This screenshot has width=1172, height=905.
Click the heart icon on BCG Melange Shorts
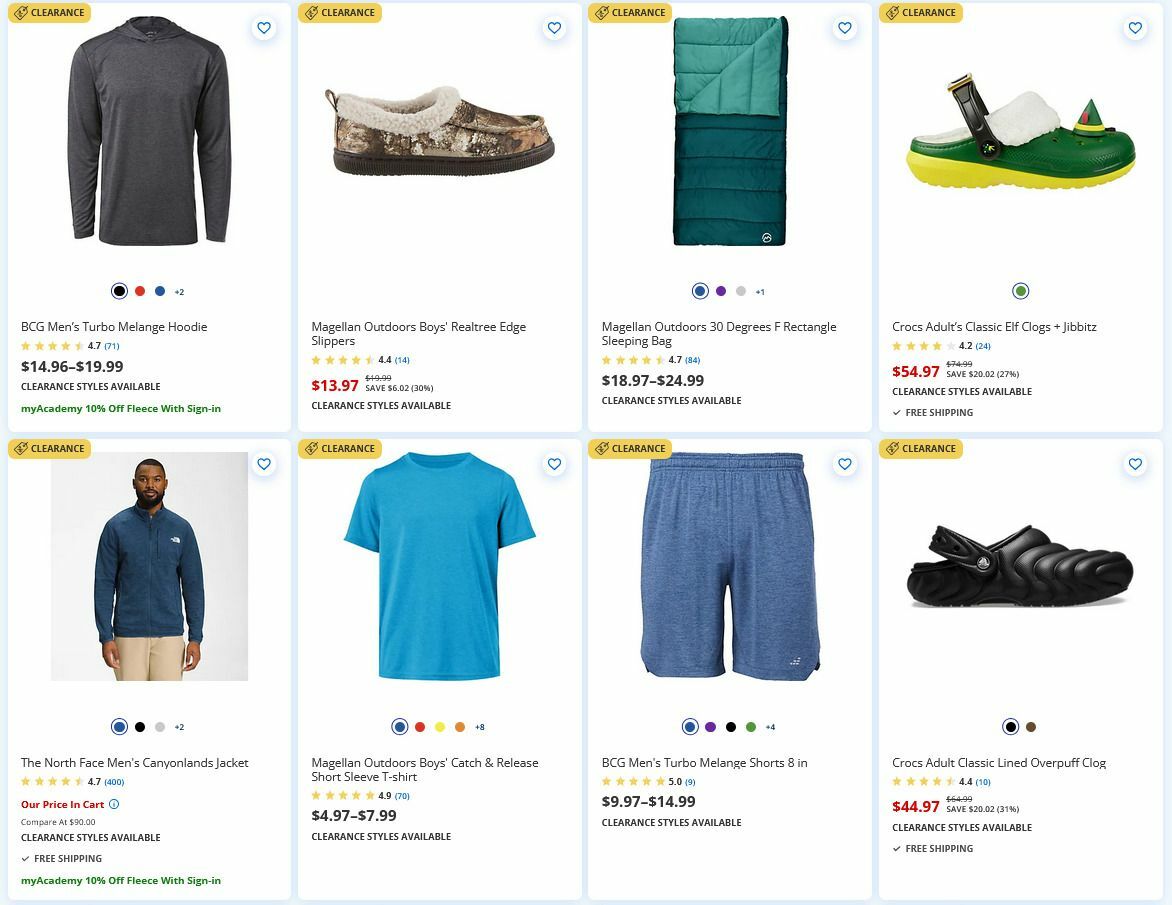(x=844, y=464)
